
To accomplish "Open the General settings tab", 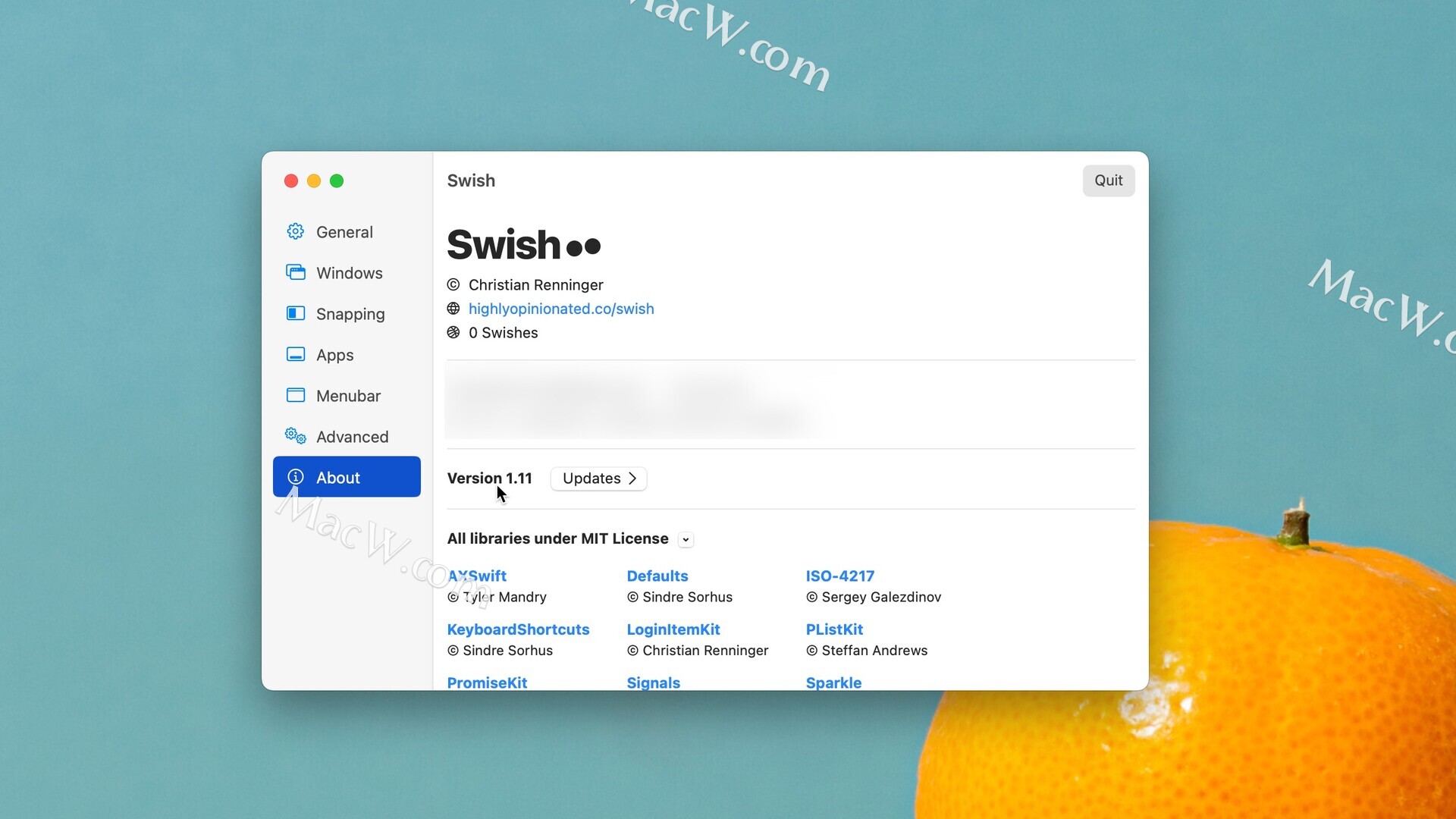I will 347,232.
